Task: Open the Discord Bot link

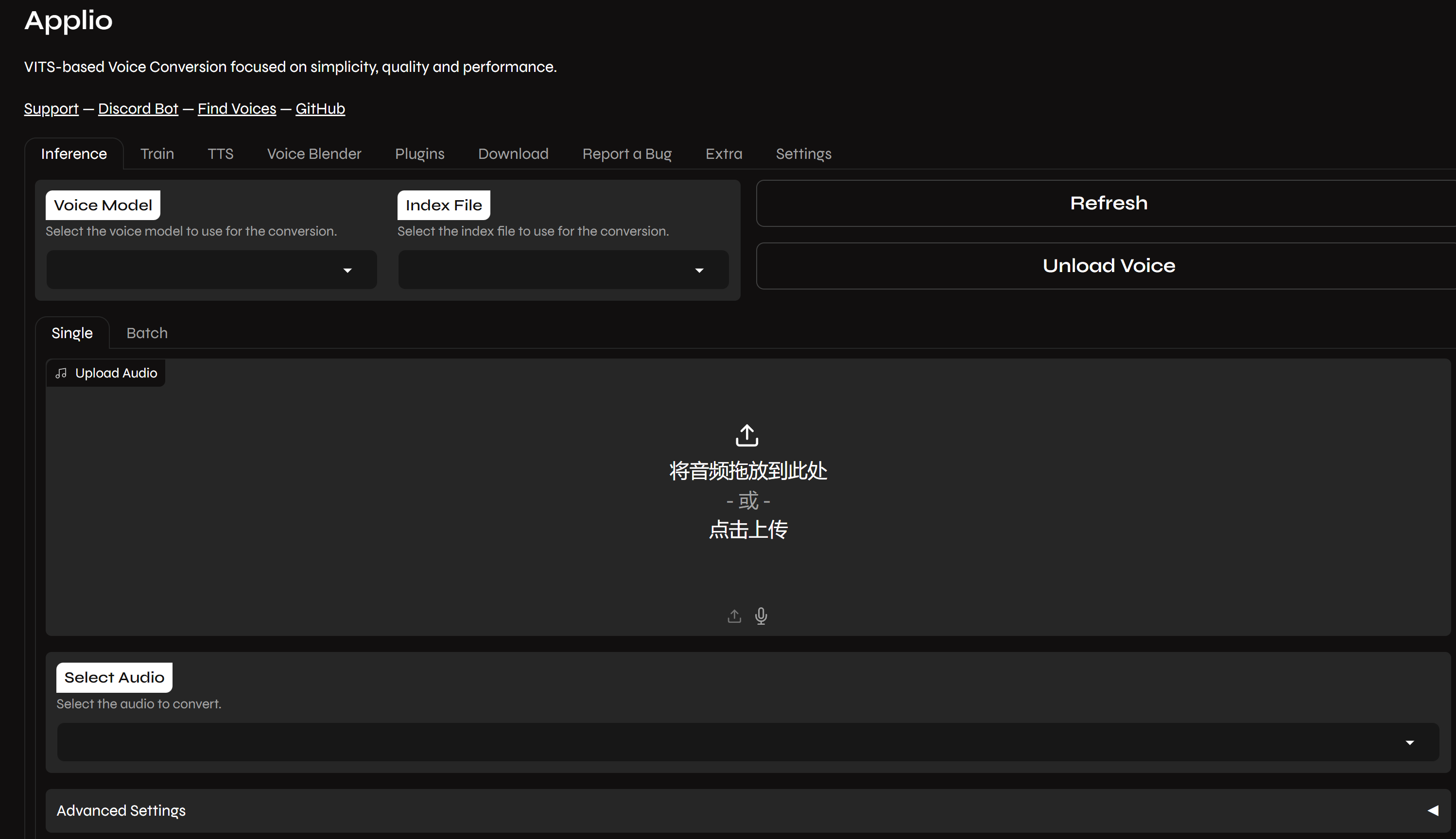Action: pyautogui.click(x=138, y=109)
